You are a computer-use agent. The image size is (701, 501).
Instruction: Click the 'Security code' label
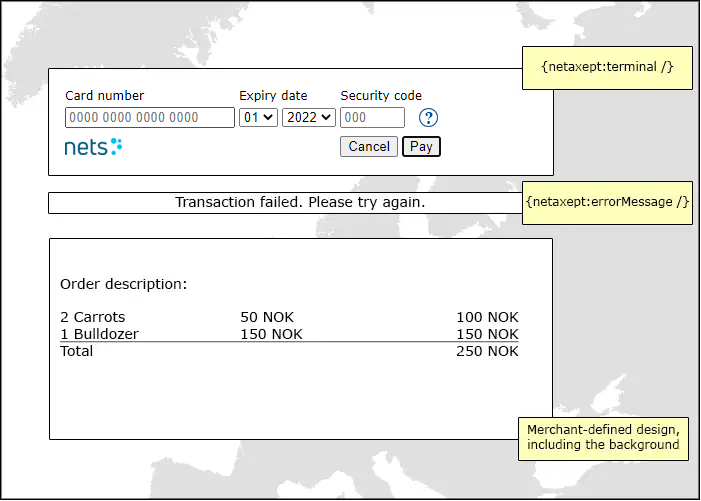pyautogui.click(x=381, y=96)
